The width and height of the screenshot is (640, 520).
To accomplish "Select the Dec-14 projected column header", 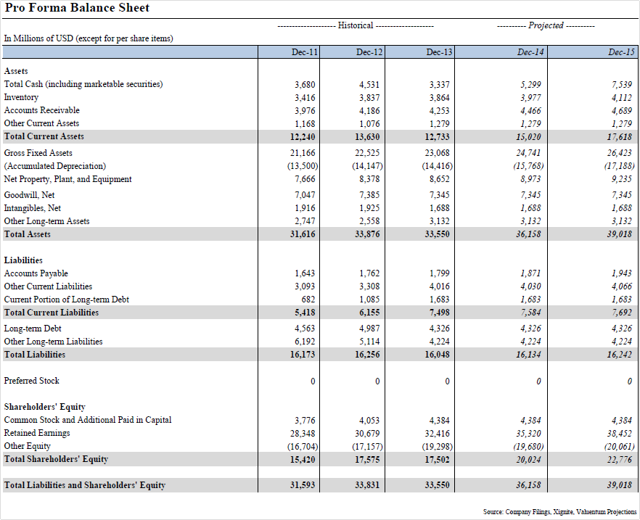I will tap(501, 52).
